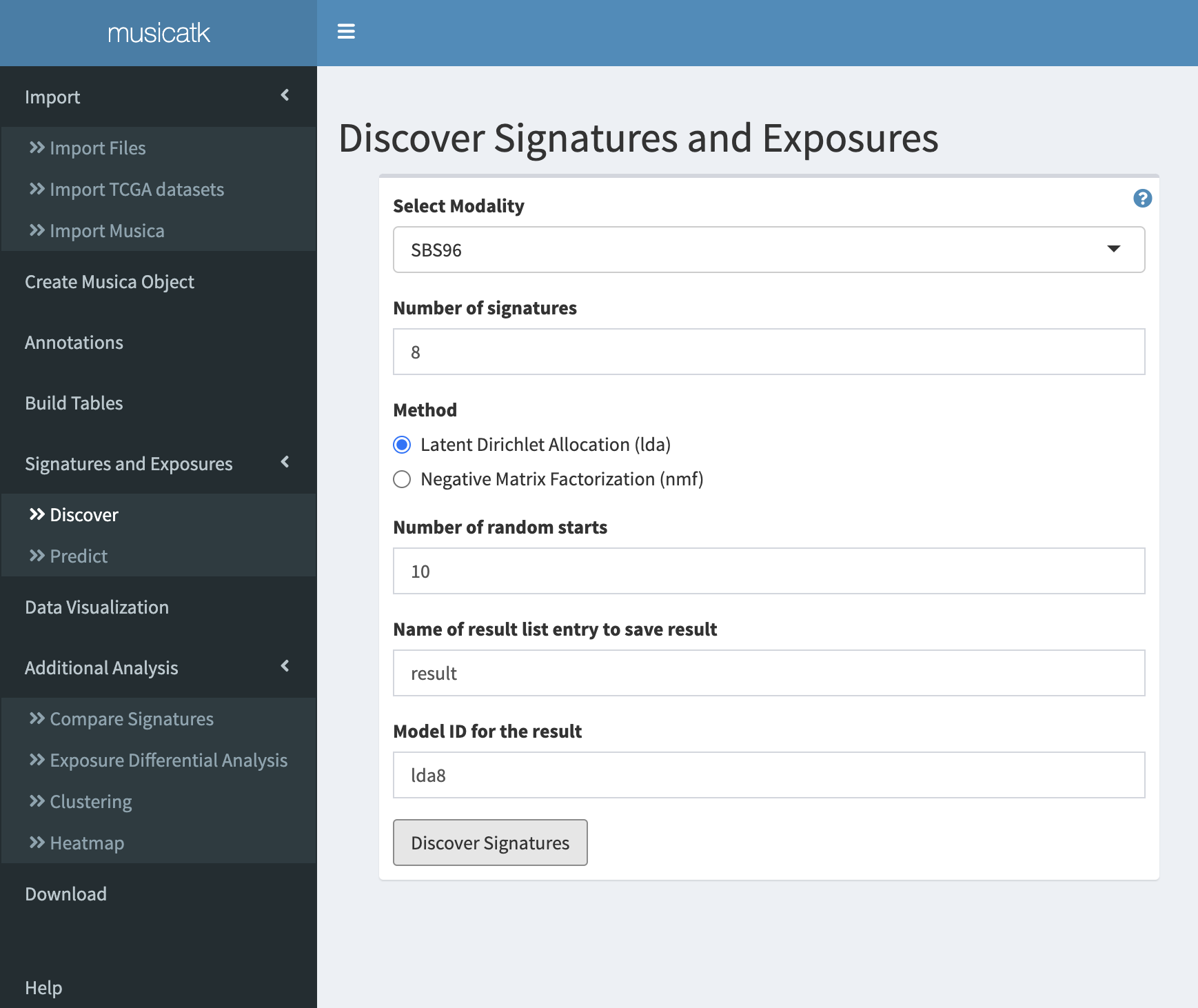This screenshot has width=1198, height=1008.
Task: Select the Discover arrow icon in sidebar
Action: pos(37,514)
